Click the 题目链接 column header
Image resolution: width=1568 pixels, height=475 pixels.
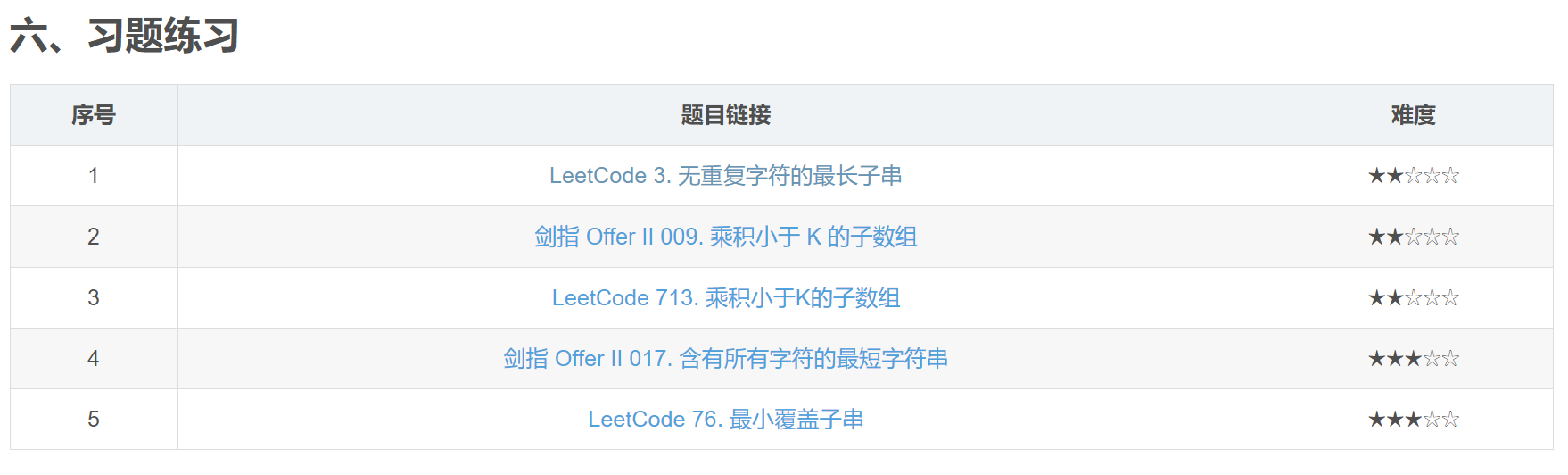[725, 115]
